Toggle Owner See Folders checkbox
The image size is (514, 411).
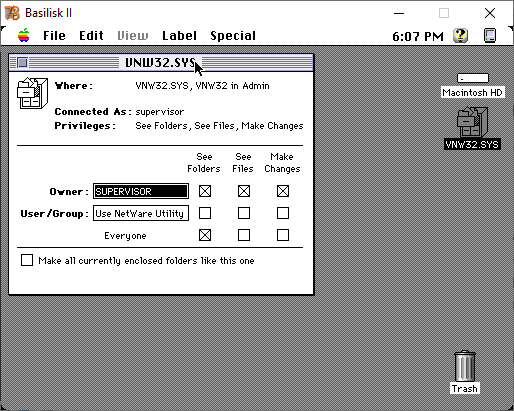[x=205, y=191]
